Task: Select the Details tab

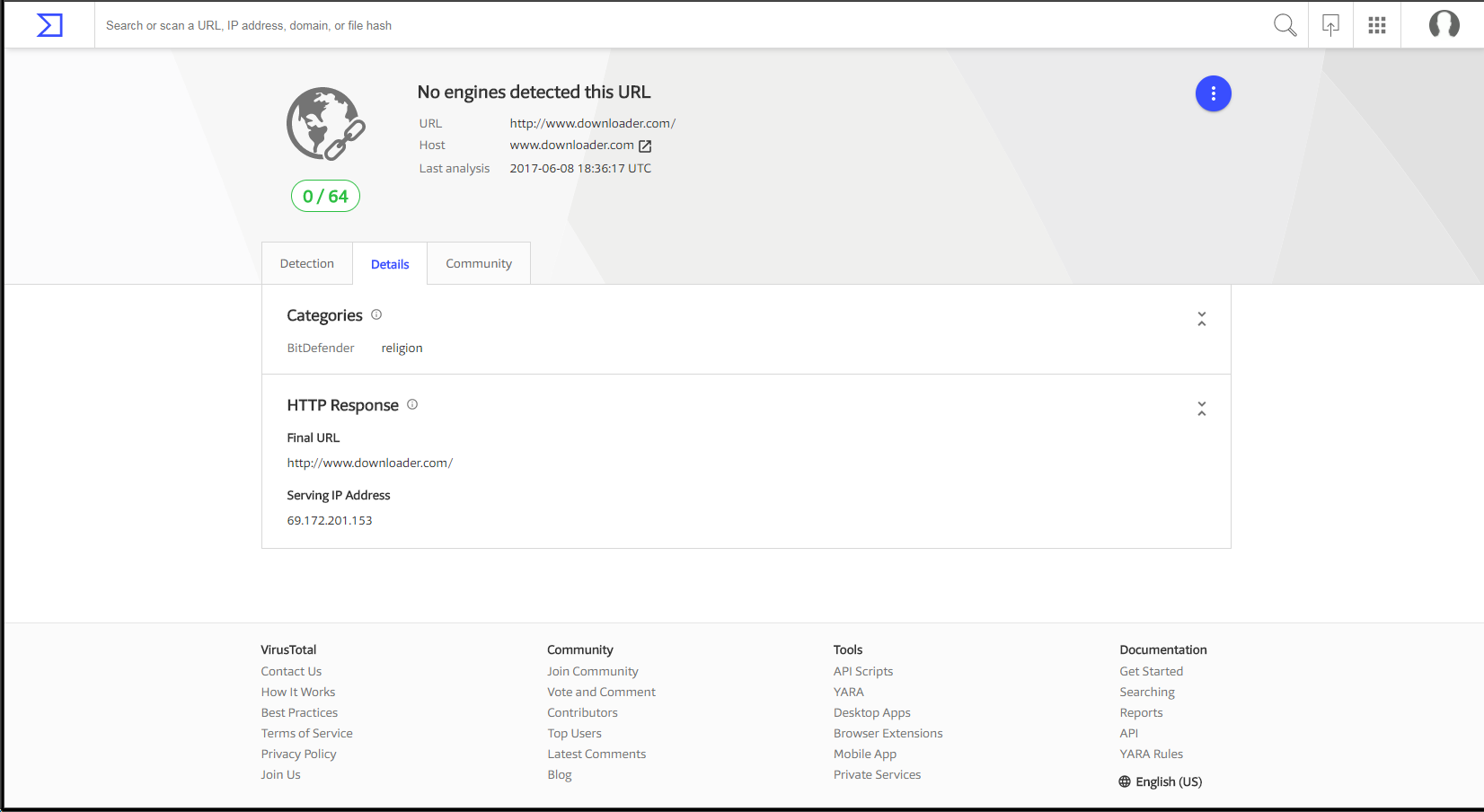Action: click(x=390, y=264)
